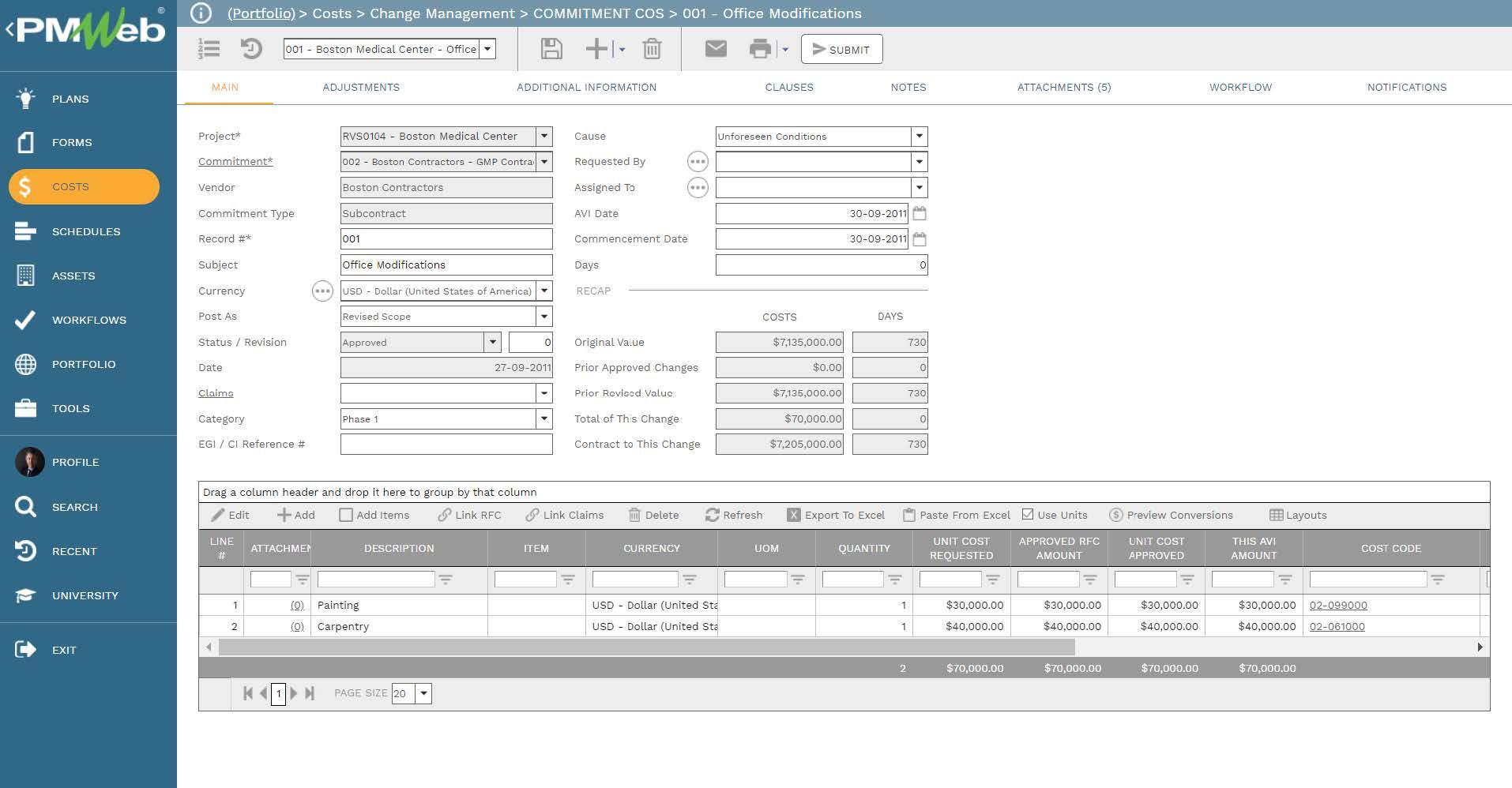Image resolution: width=1512 pixels, height=788 pixels.
Task: Click ellipsis button beside Assigned To
Action: pyautogui.click(x=698, y=188)
